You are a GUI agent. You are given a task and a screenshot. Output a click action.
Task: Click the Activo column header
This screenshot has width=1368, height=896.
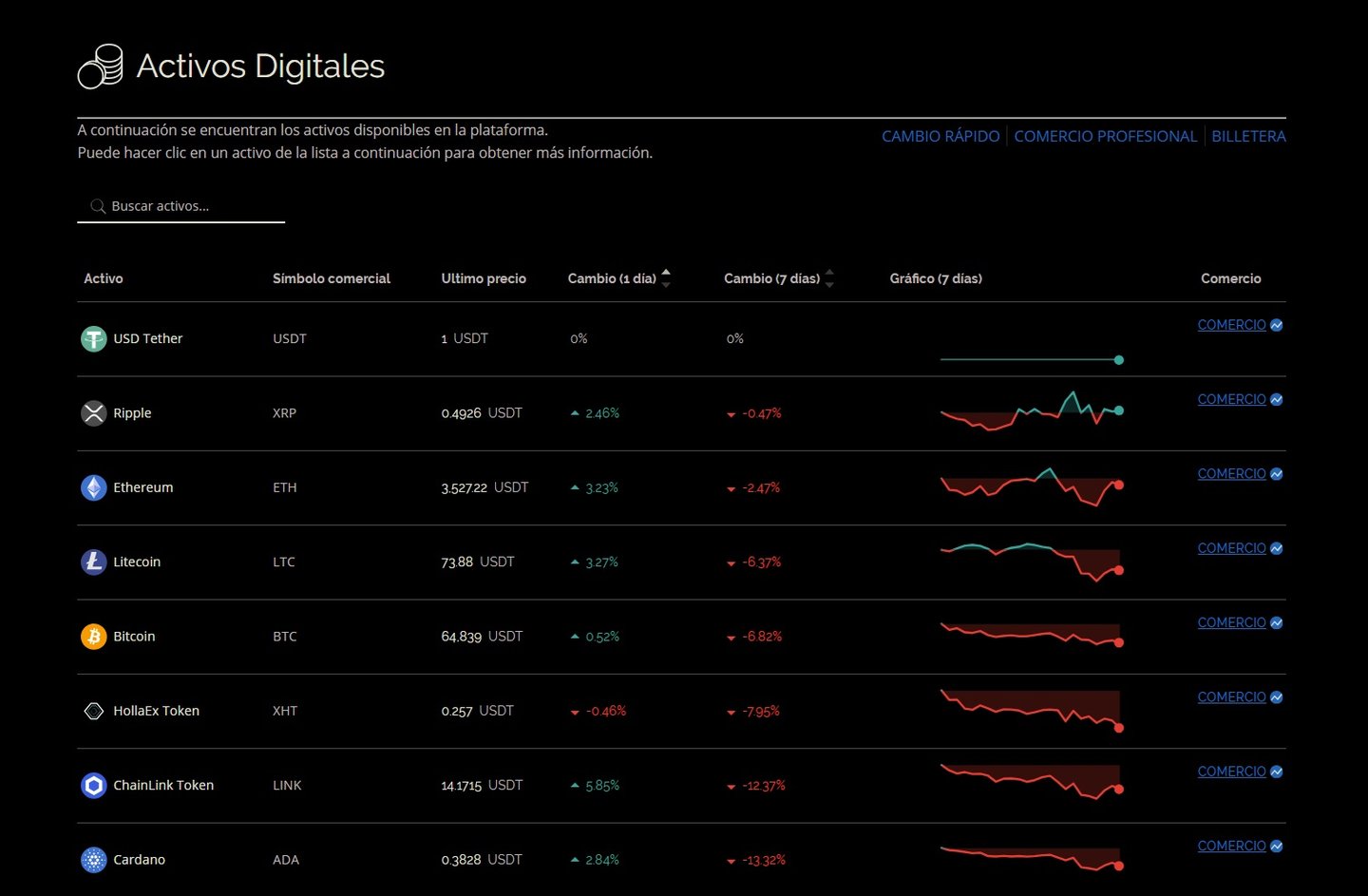tap(104, 278)
